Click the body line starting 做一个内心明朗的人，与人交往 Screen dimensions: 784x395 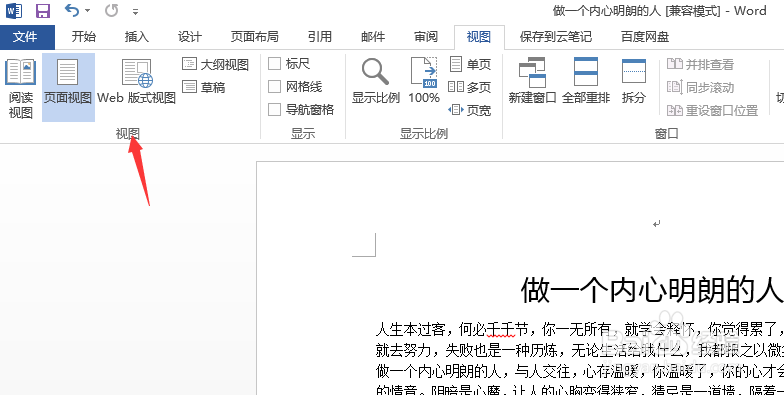click(580, 372)
